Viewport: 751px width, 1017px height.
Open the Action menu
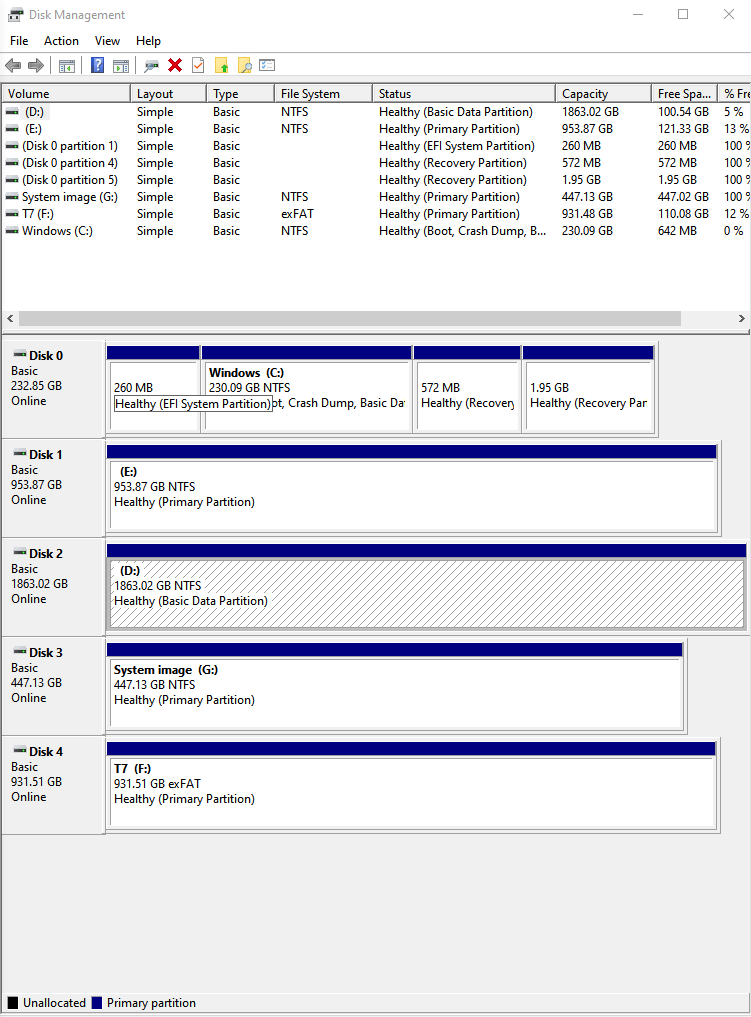tap(61, 41)
